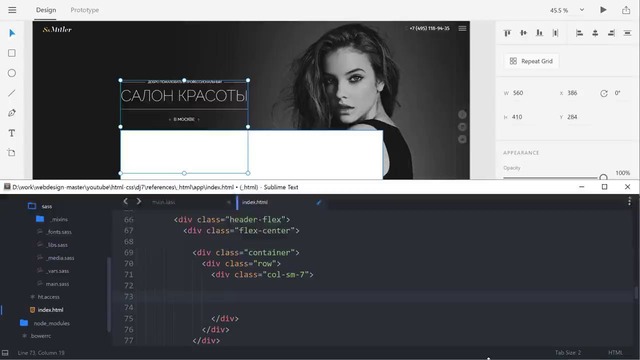This screenshot has width=640, height=360.
Task: Click Distribute Horizontally icon
Action: pyautogui.click(x=555, y=33)
